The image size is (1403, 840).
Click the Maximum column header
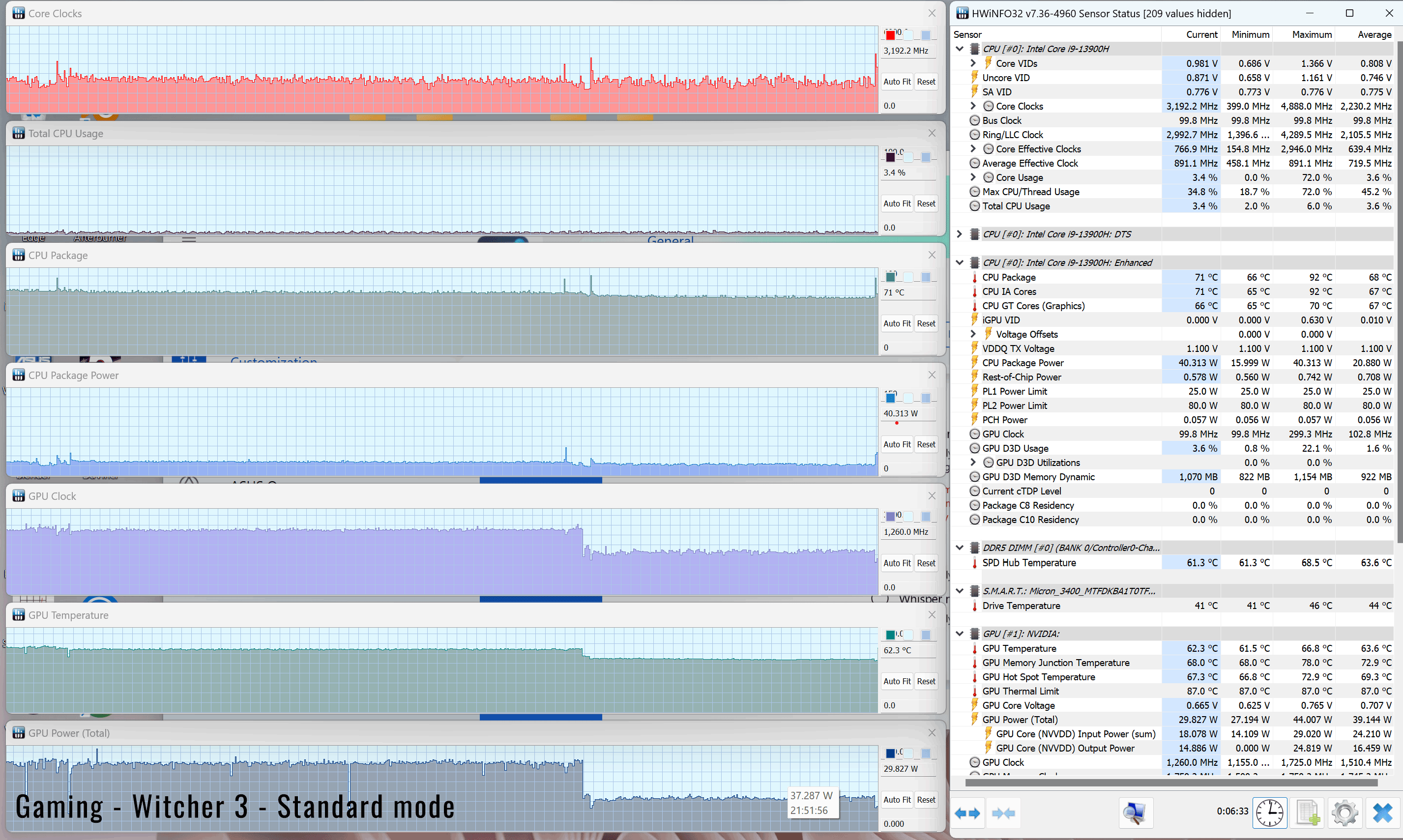click(1303, 34)
